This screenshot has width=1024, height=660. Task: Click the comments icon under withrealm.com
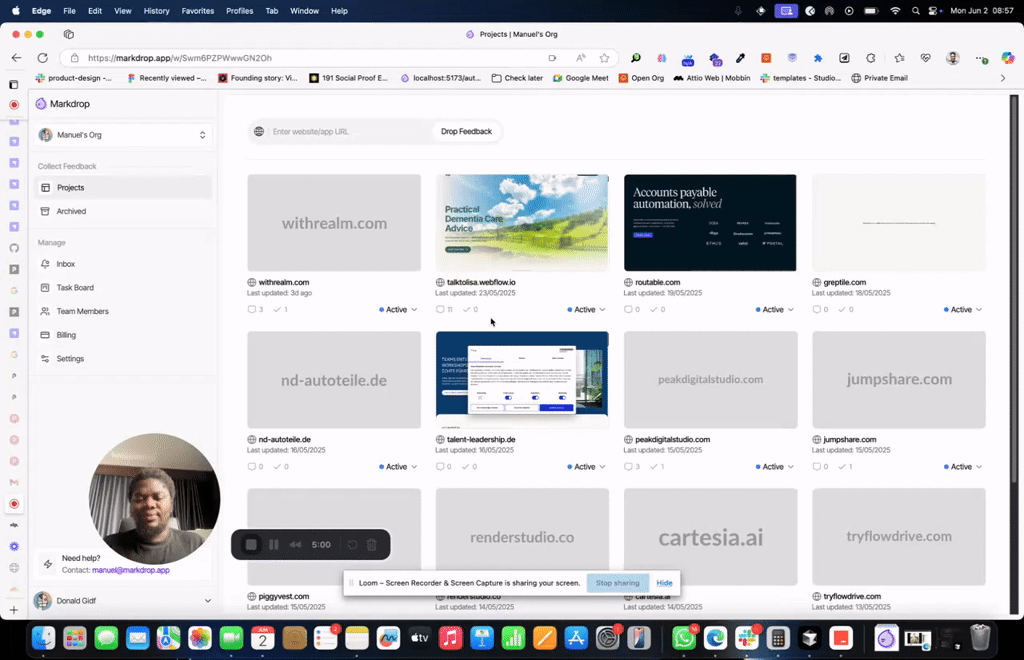(251, 309)
